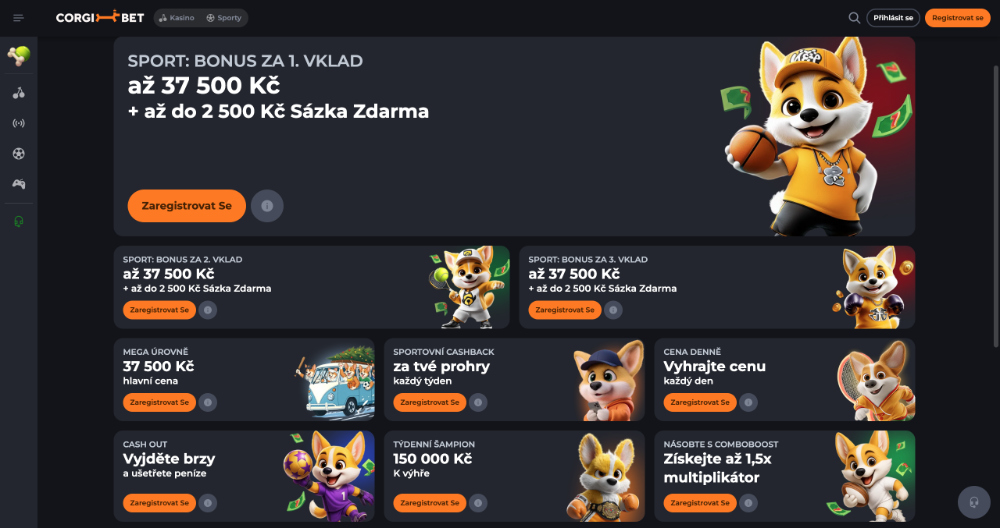
Task: Show info for Týdenní Šampion promo
Action: click(x=478, y=503)
